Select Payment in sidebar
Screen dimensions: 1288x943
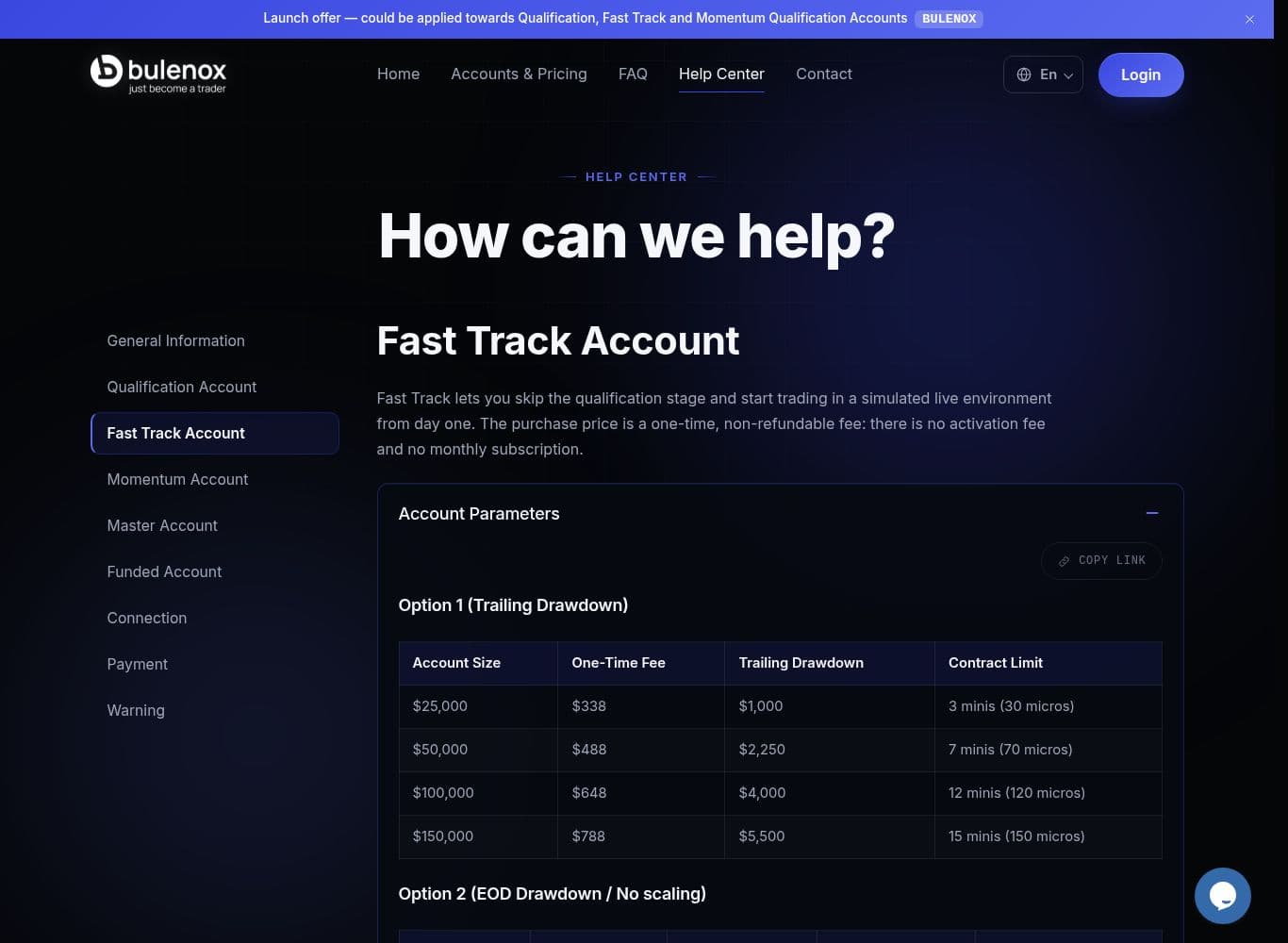pos(215,664)
